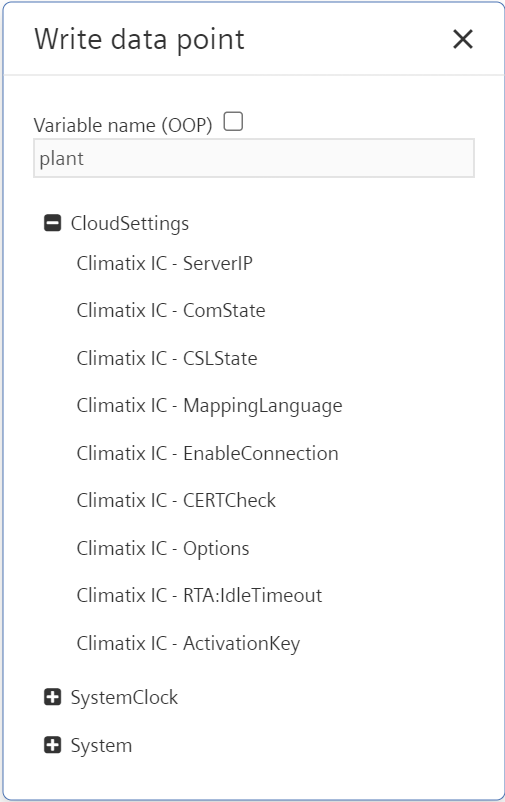Image resolution: width=505 pixels, height=802 pixels.
Task: Click the variable name input field
Action: [x=254, y=158]
